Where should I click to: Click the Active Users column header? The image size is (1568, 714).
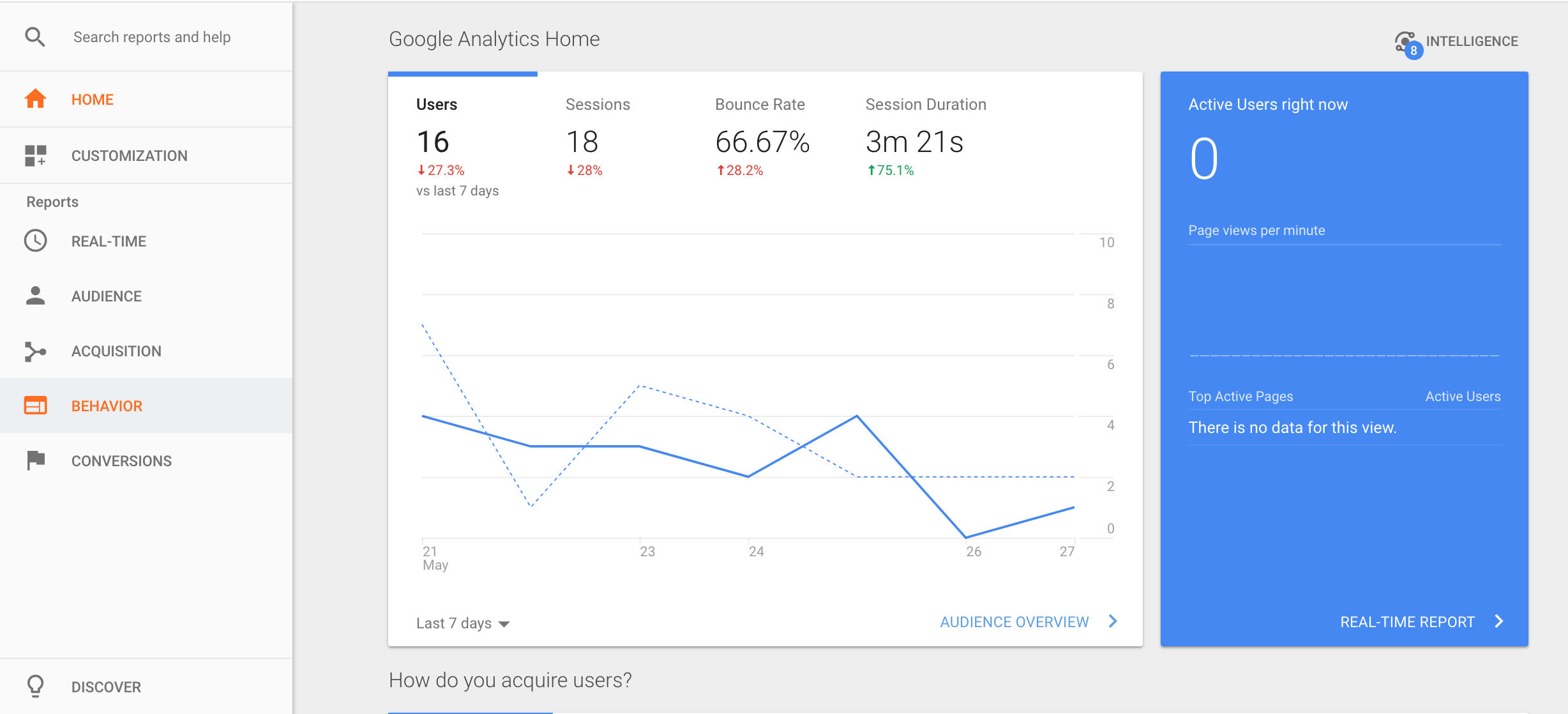[x=1463, y=396]
